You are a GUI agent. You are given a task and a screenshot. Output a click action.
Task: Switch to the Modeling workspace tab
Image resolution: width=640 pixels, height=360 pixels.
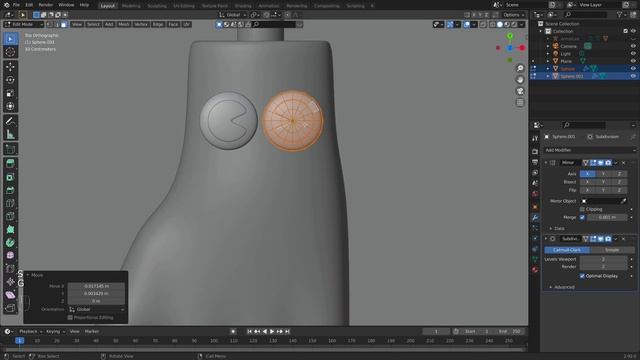(131, 6)
